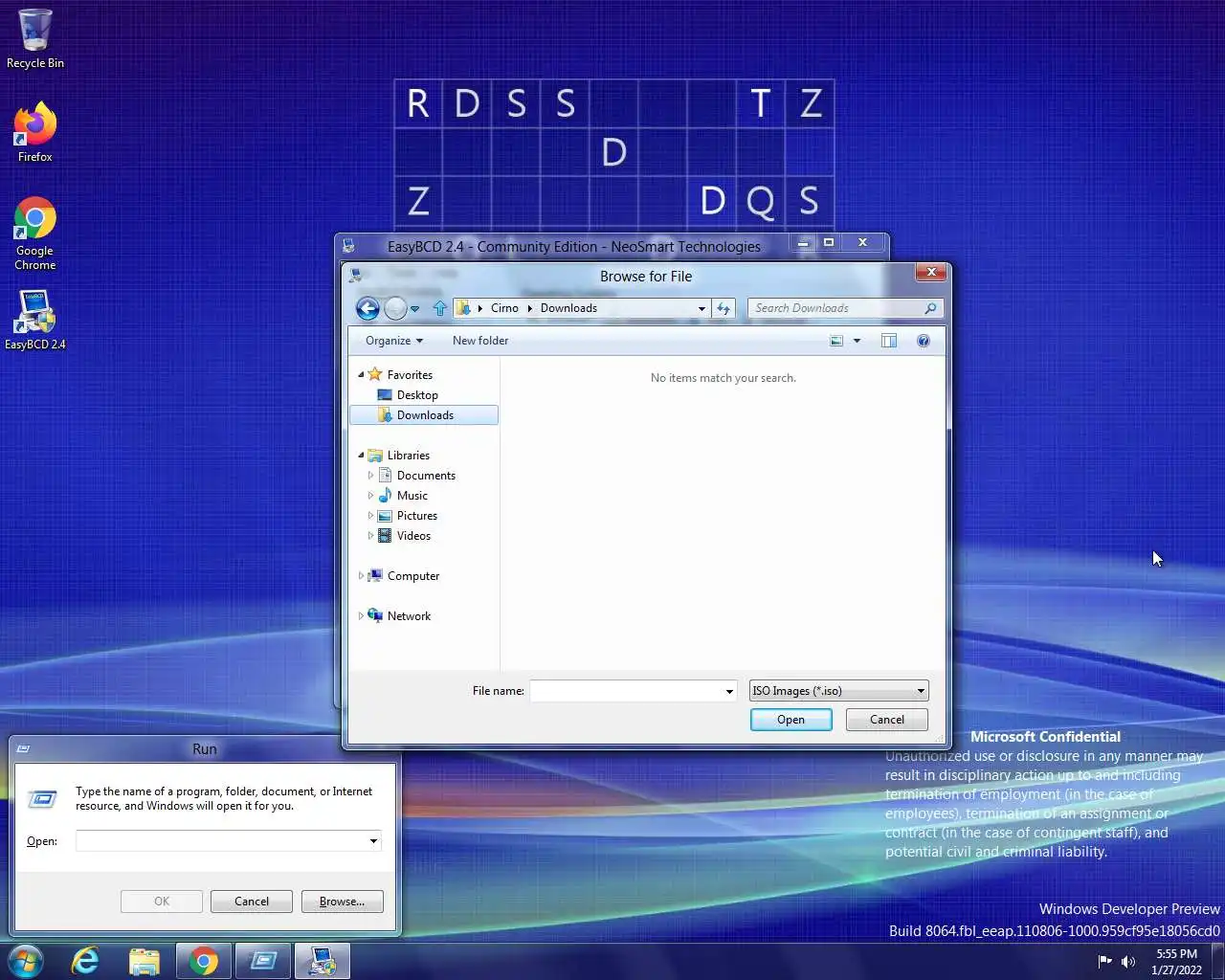Go up one folder level
The width and height of the screenshot is (1225, 980).
pyautogui.click(x=439, y=308)
